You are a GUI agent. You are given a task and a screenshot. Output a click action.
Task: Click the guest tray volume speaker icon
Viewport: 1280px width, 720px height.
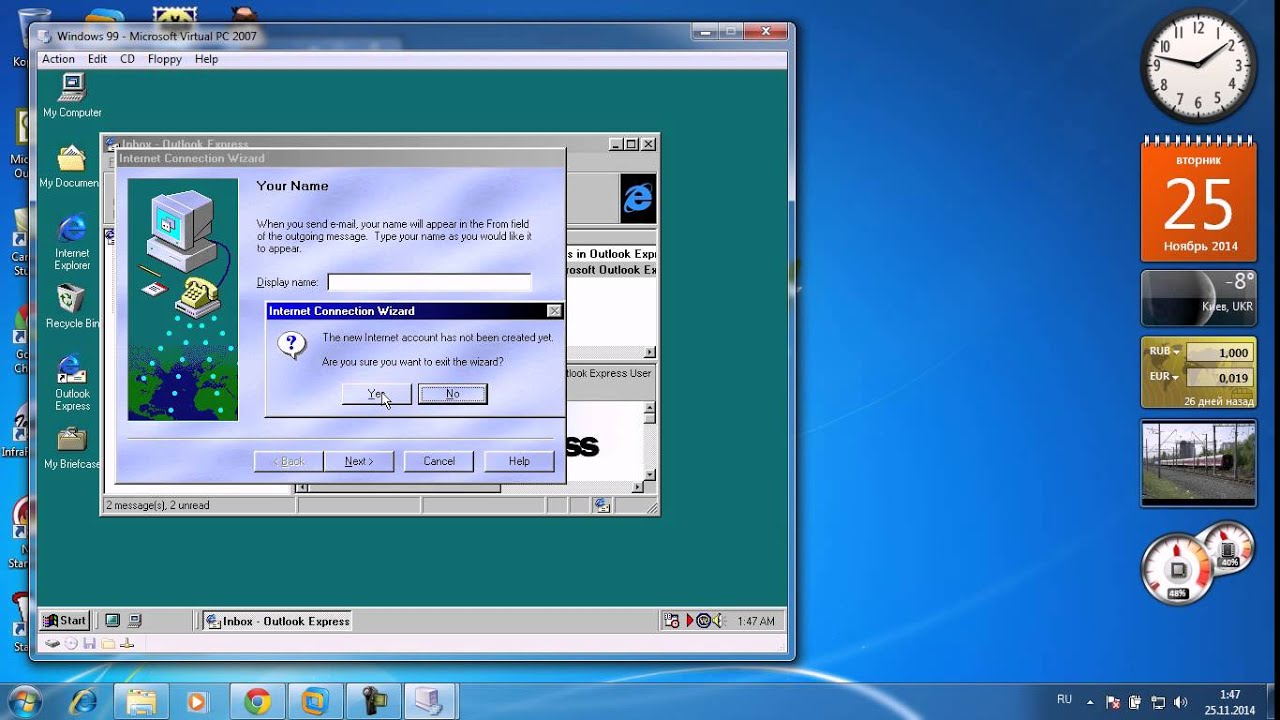(718, 621)
